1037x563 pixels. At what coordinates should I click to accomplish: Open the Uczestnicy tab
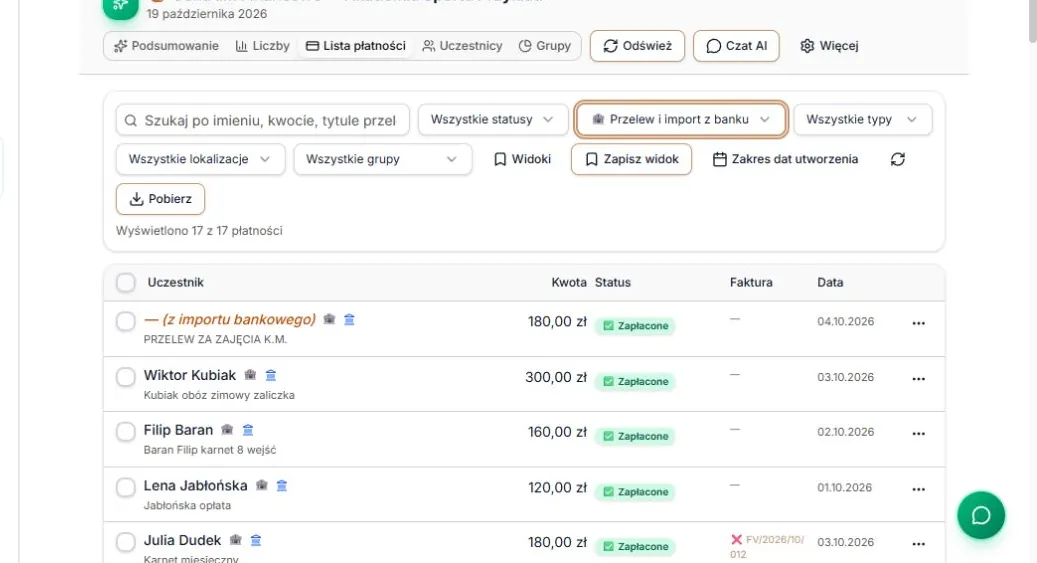pos(462,46)
